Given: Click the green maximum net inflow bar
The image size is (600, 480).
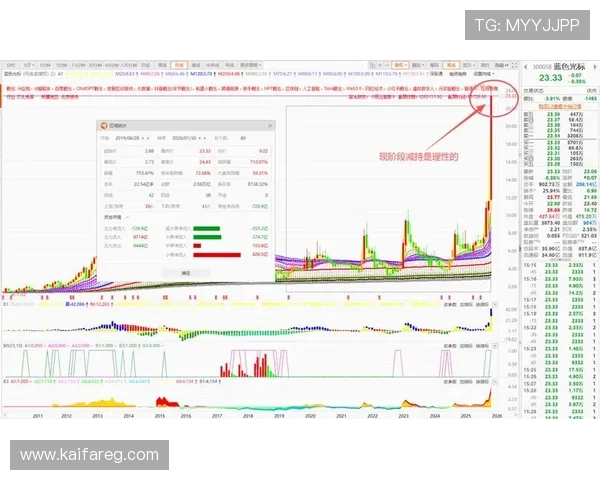Looking at the screenshot, I should (x=204, y=227).
